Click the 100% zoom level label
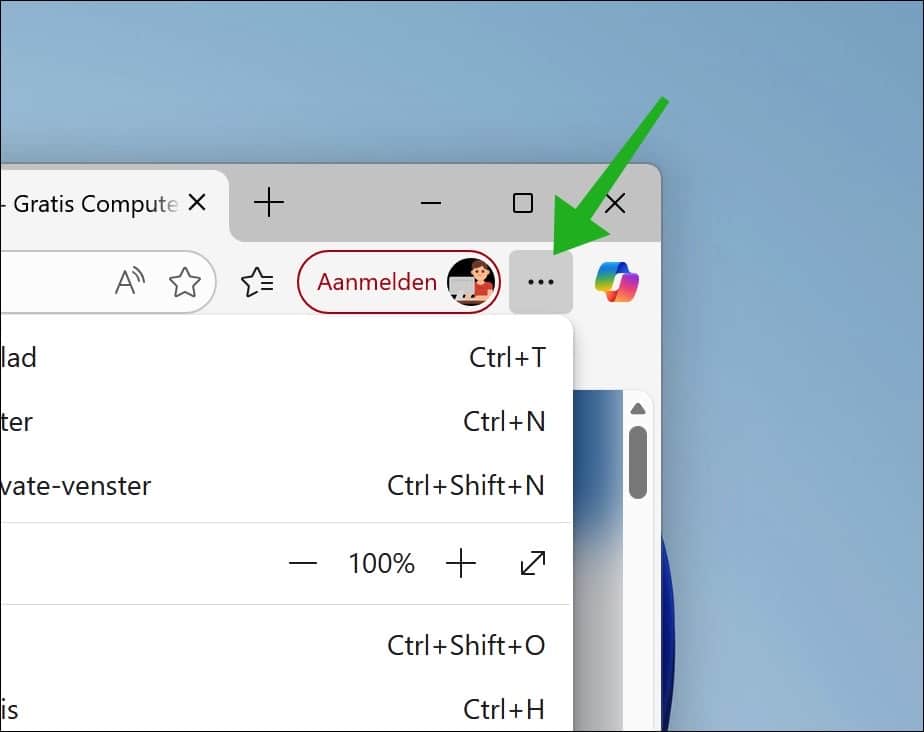Screen dimensions: 924x732 tap(381, 563)
